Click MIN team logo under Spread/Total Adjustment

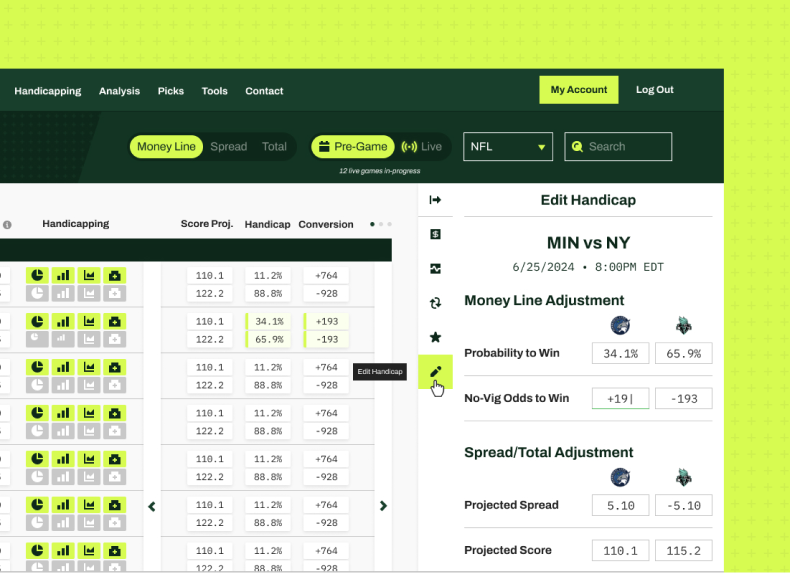coord(620,477)
